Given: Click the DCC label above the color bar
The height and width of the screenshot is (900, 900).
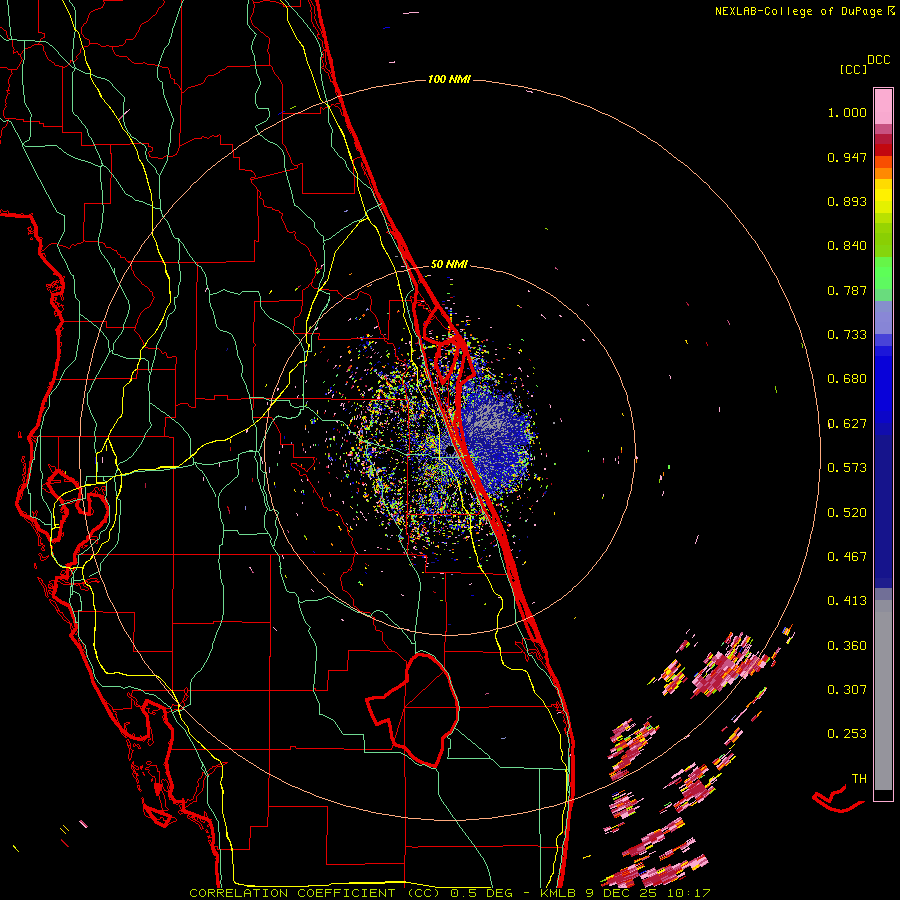Looking at the screenshot, I should click(879, 60).
